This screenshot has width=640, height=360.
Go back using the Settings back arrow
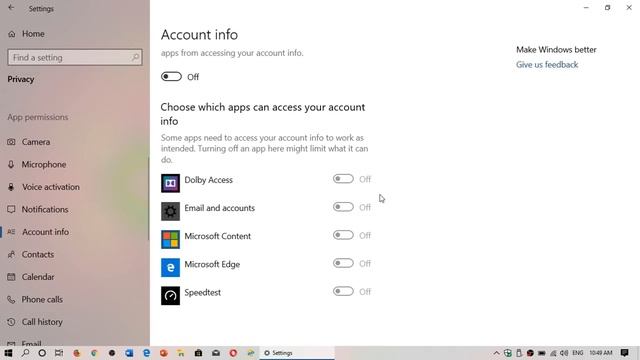(x=11, y=8)
